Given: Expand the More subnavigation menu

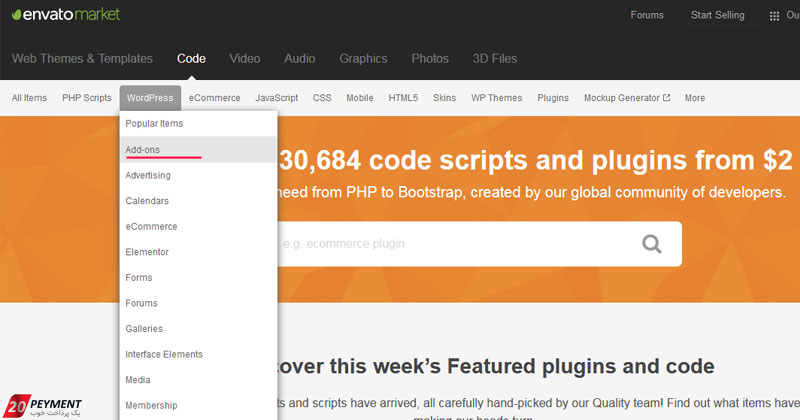Looking at the screenshot, I should [x=695, y=97].
